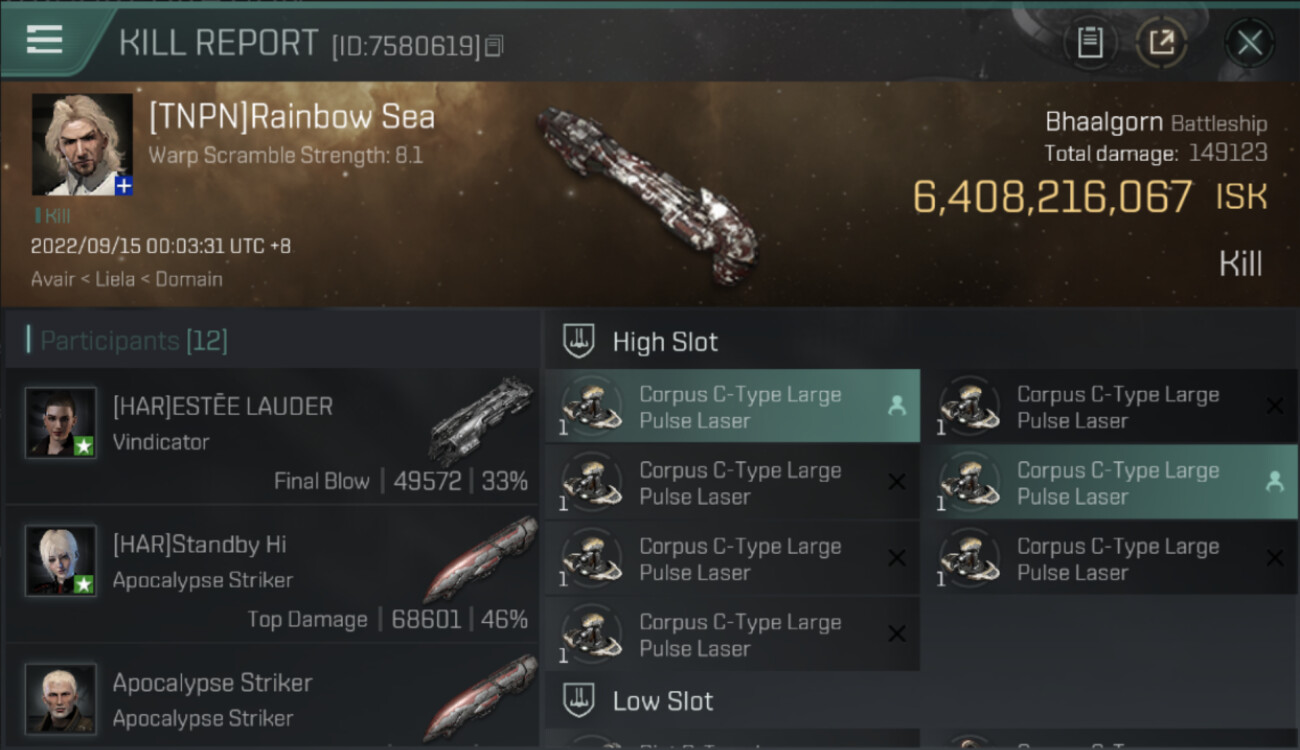
Task: Click the Avair < Liela < Domain location
Action: point(127,279)
